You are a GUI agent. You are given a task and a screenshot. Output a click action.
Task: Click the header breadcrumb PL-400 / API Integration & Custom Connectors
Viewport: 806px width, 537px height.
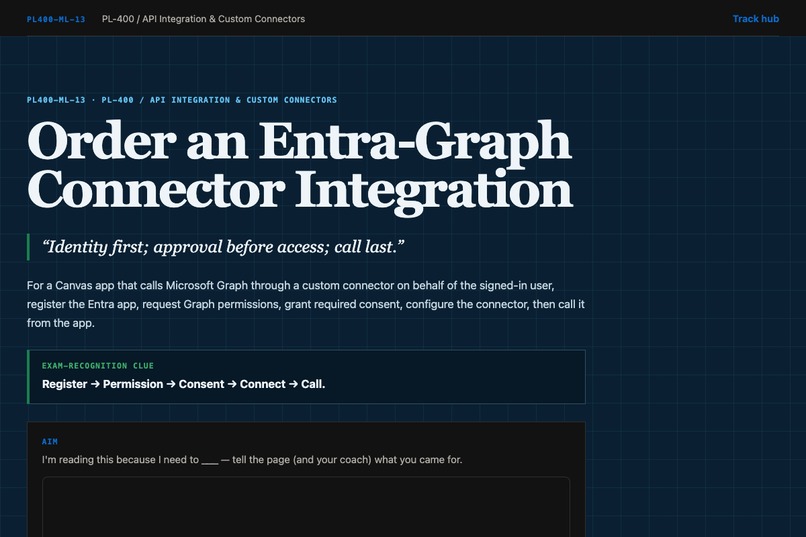(203, 19)
